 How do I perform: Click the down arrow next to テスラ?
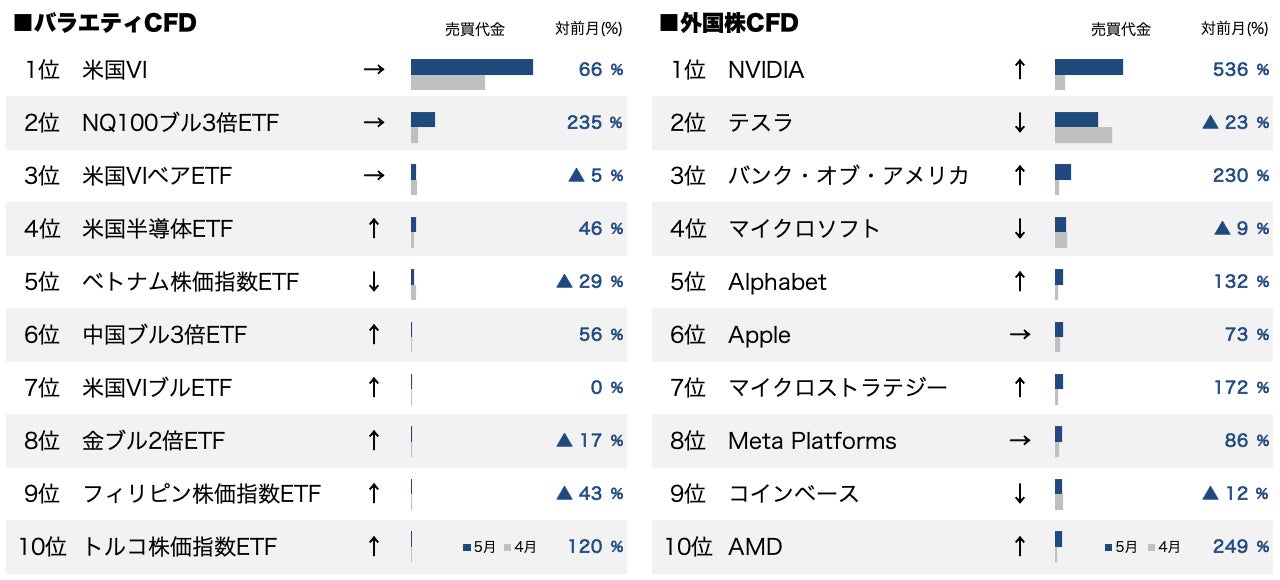1020,123
